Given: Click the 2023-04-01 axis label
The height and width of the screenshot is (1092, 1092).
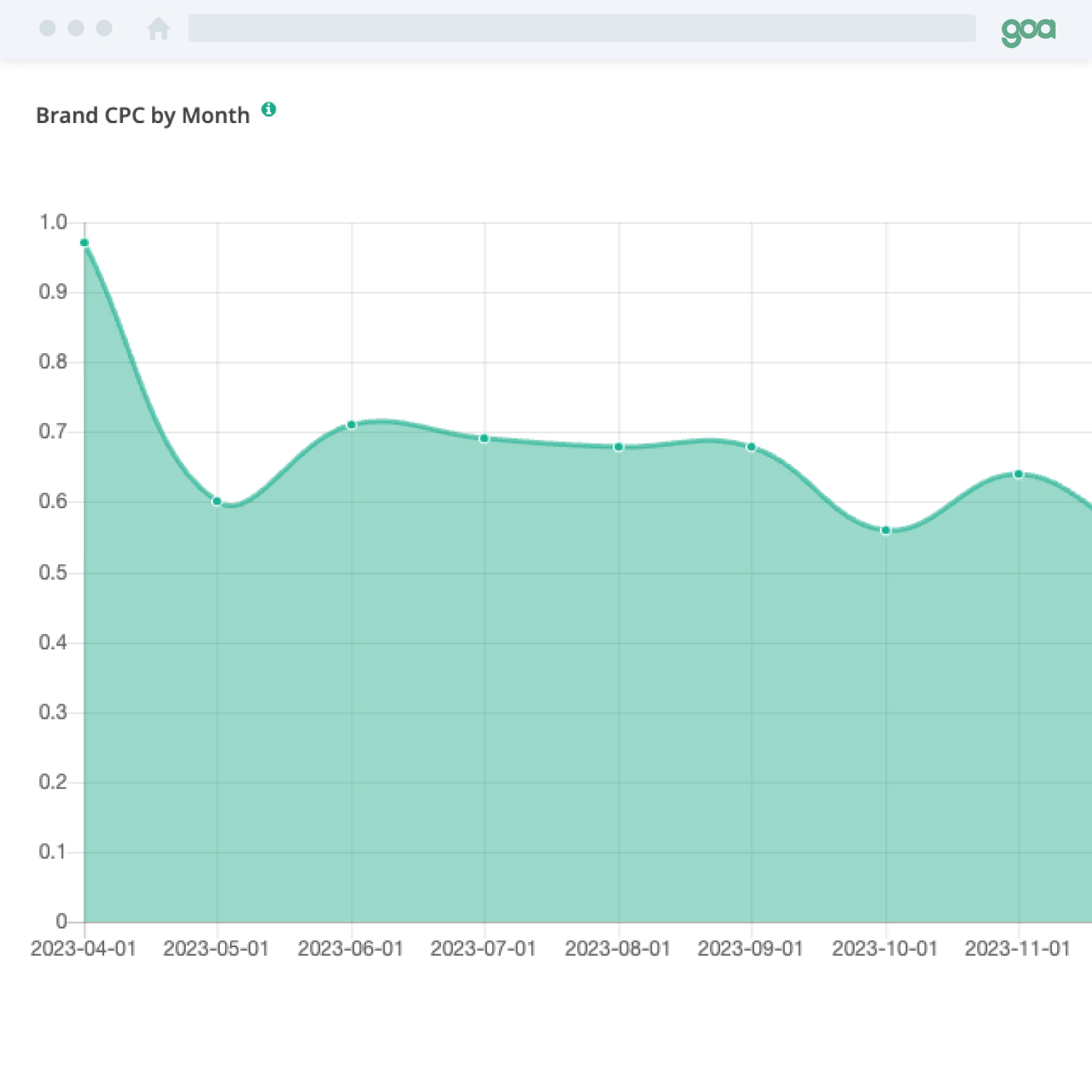Looking at the screenshot, I should pos(84,949).
